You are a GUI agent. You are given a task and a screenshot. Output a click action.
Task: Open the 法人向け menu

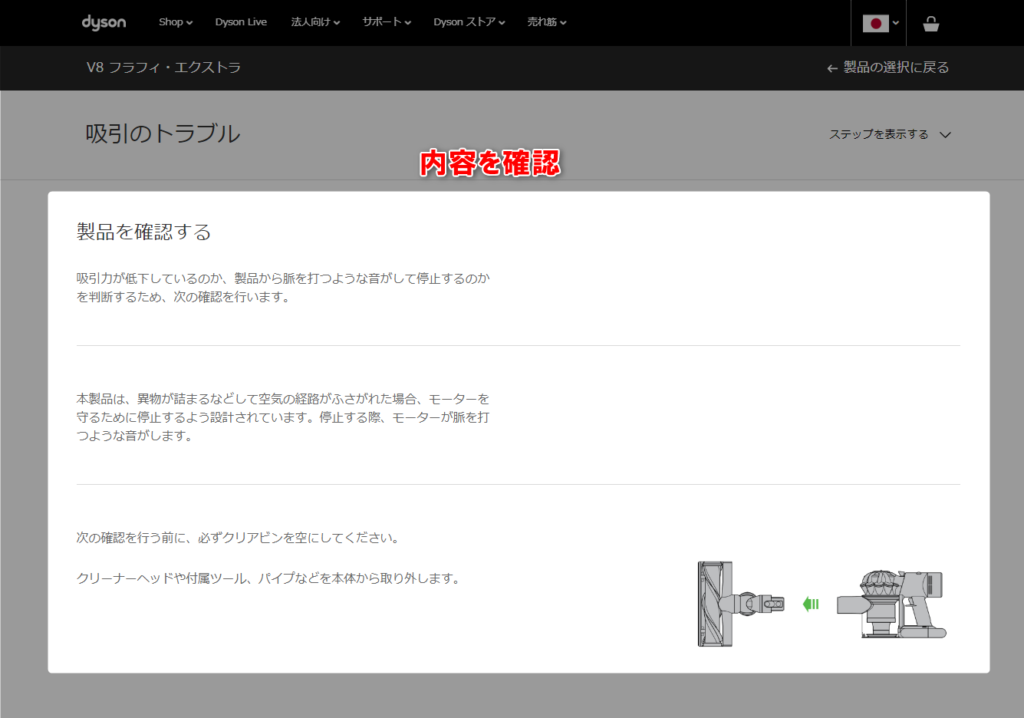pos(314,22)
